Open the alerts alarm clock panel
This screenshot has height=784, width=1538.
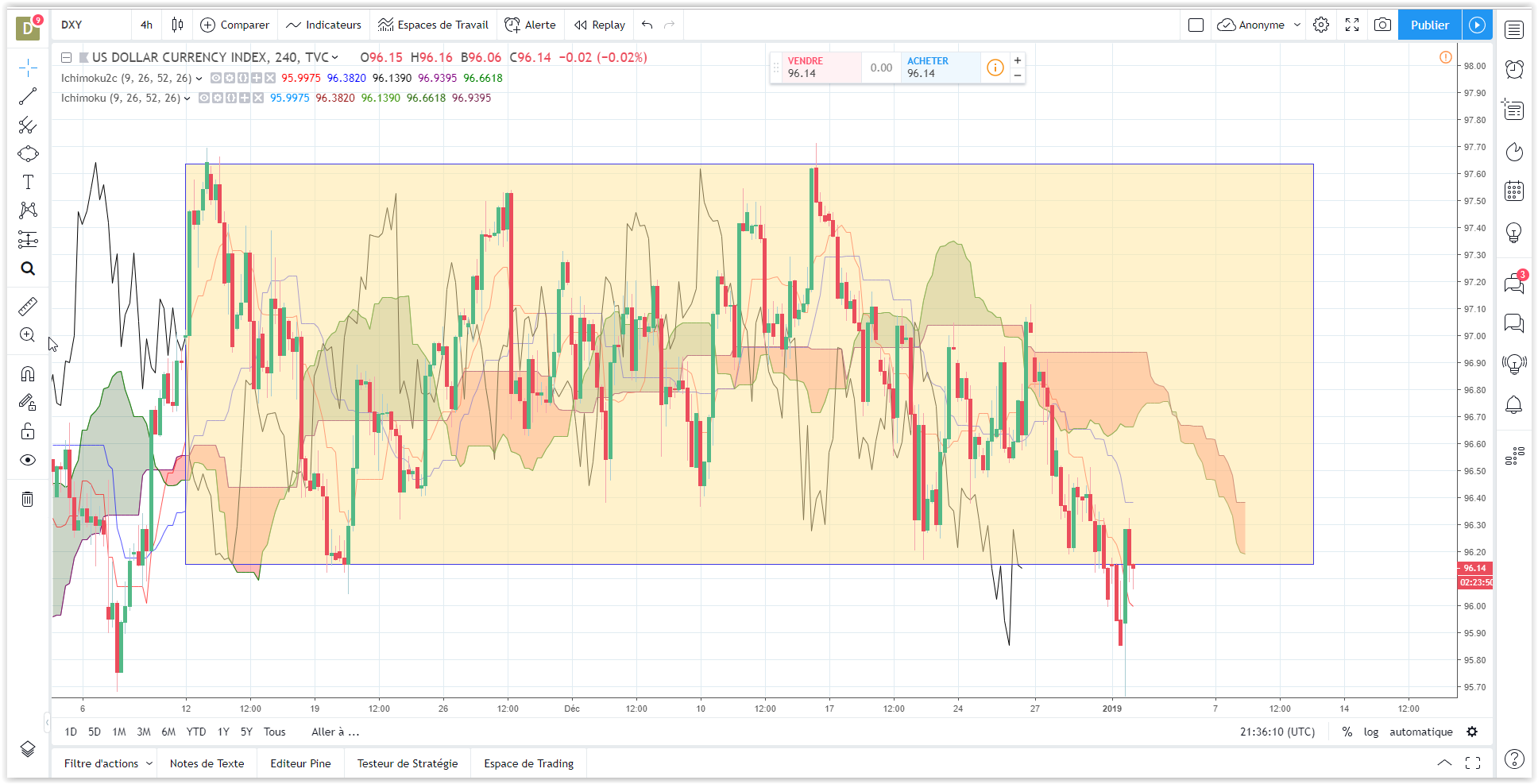(x=1514, y=69)
